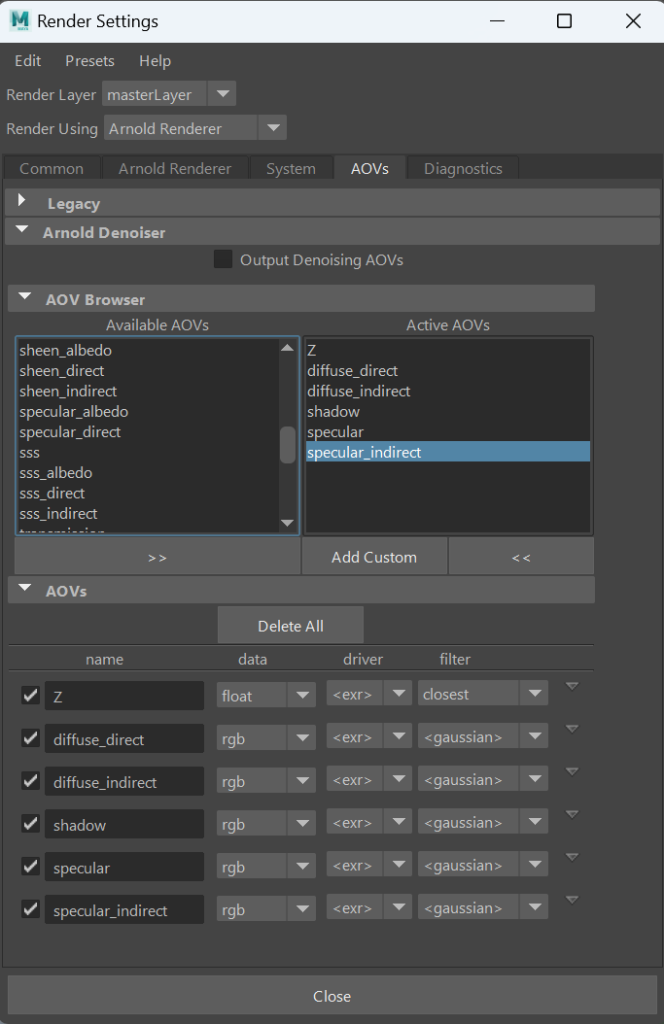Click scroll-down arrow of Available AOVs list
664x1024 pixels.
tap(287, 523)
